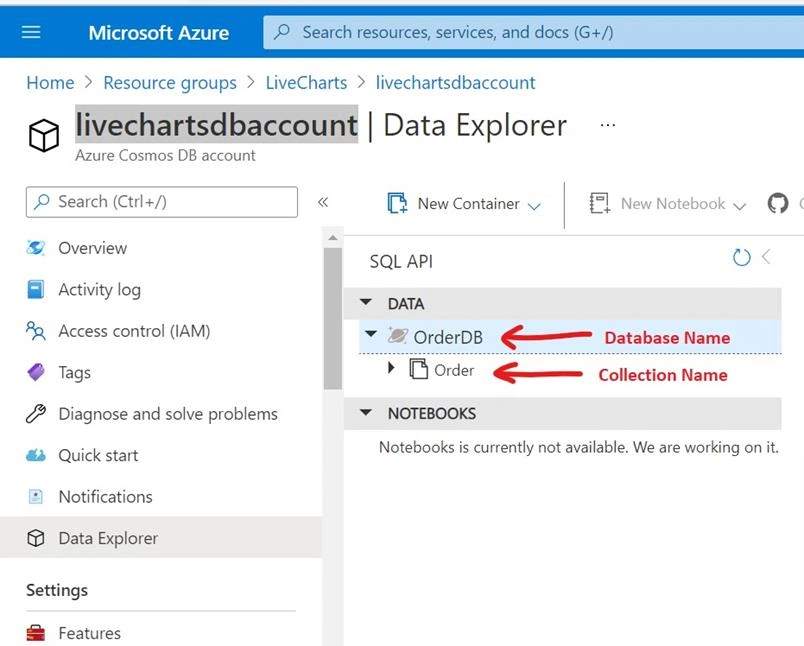
Task: Open Overview page
Action: [92, 248]
